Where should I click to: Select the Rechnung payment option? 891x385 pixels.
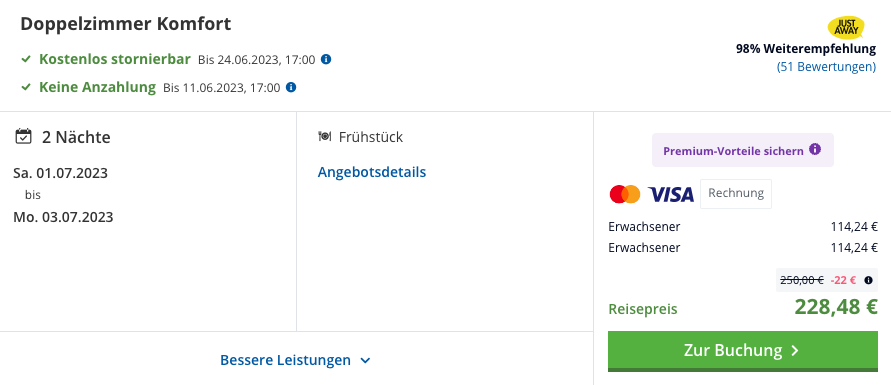click(736, 194)
